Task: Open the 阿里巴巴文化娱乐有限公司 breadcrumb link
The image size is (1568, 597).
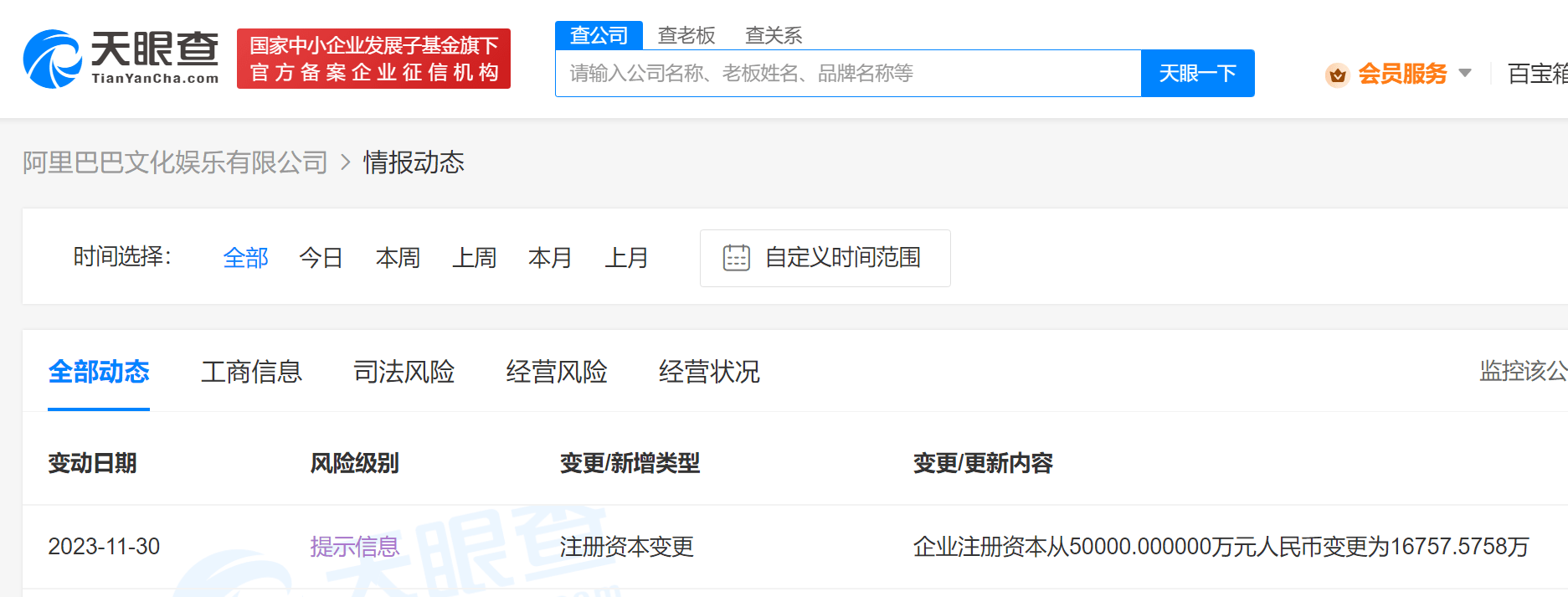Action: (x=175, y=162)
